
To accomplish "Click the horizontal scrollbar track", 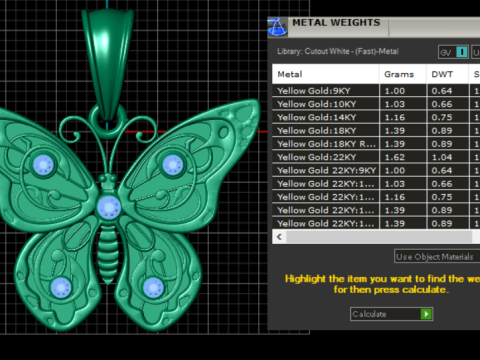I will point(379,237).
